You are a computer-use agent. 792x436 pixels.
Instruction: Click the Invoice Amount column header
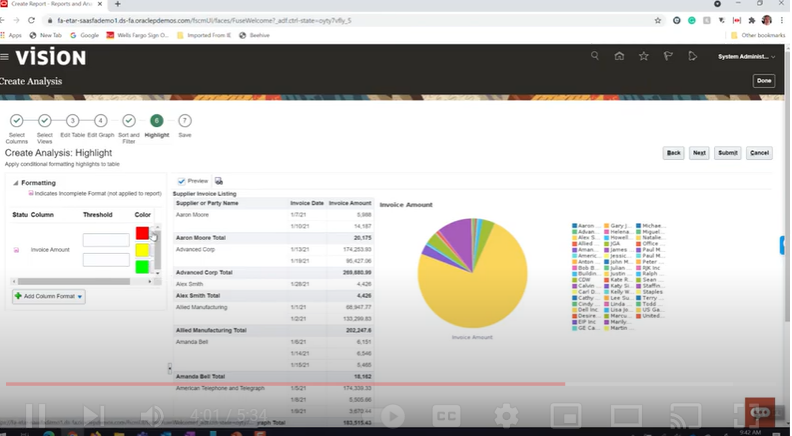[x=350, y=203]
